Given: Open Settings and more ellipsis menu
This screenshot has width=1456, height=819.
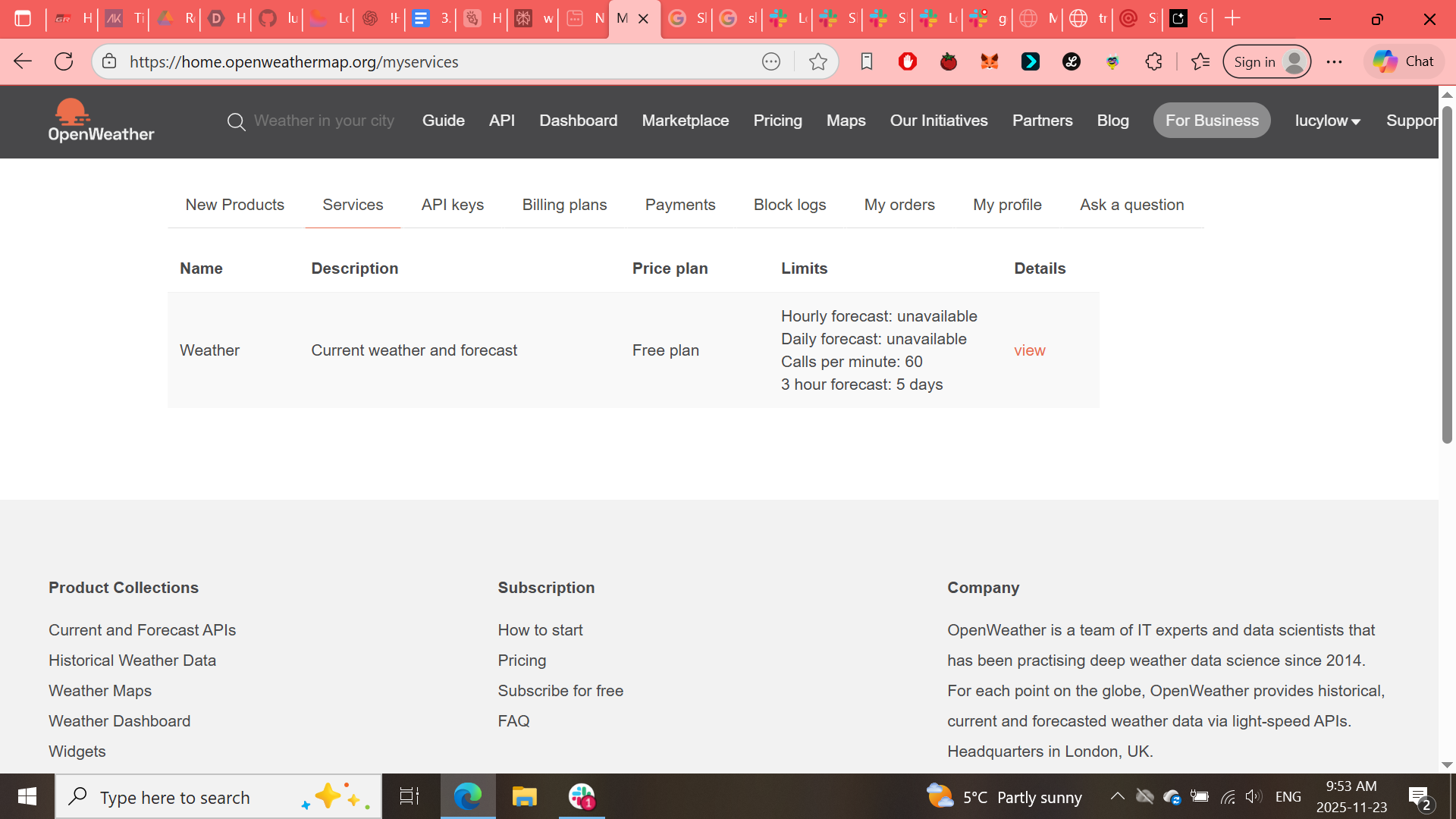Looking at the screenshot, I should pos(1334,61).
